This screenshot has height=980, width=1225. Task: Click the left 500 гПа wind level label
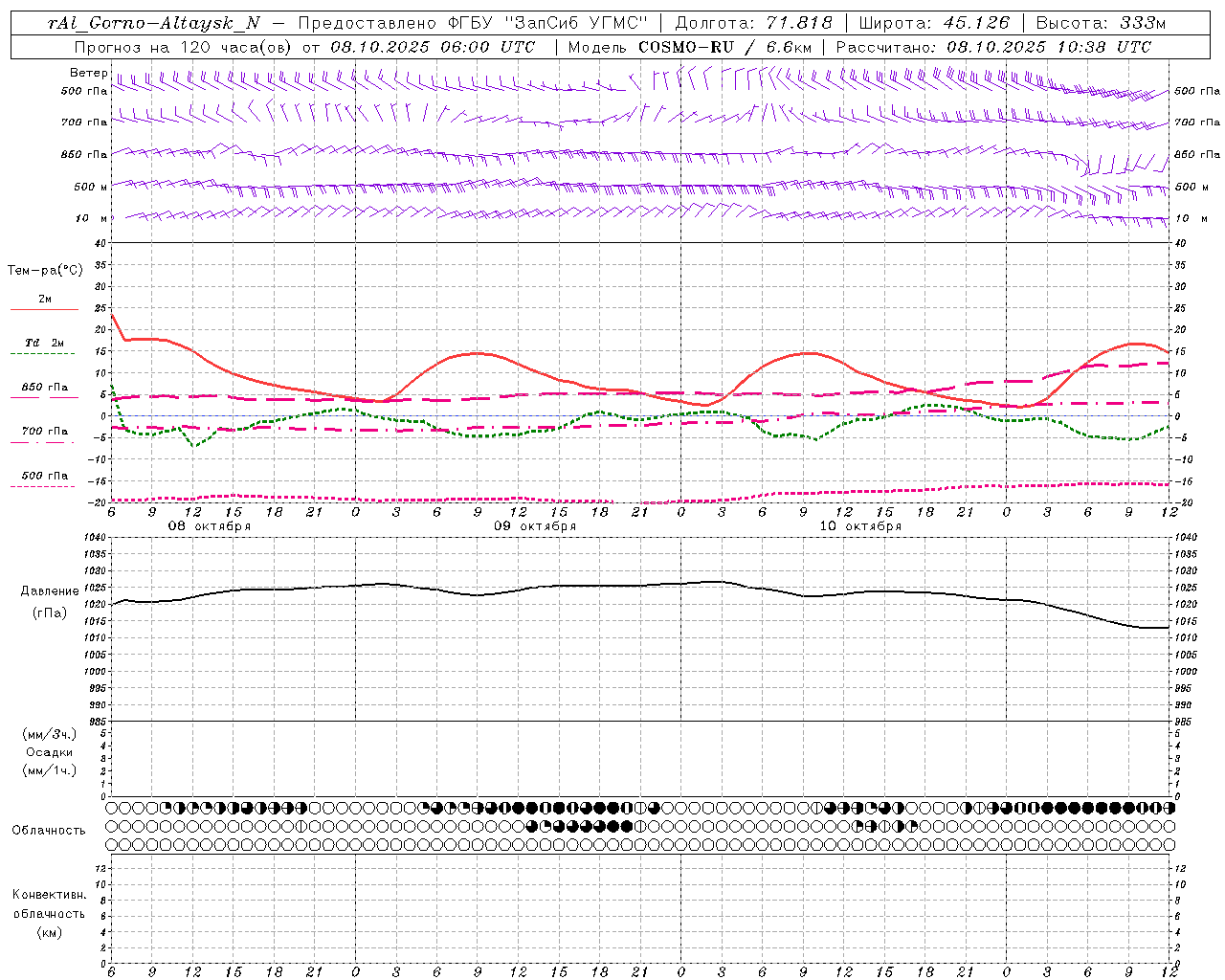tap(84, 91)
